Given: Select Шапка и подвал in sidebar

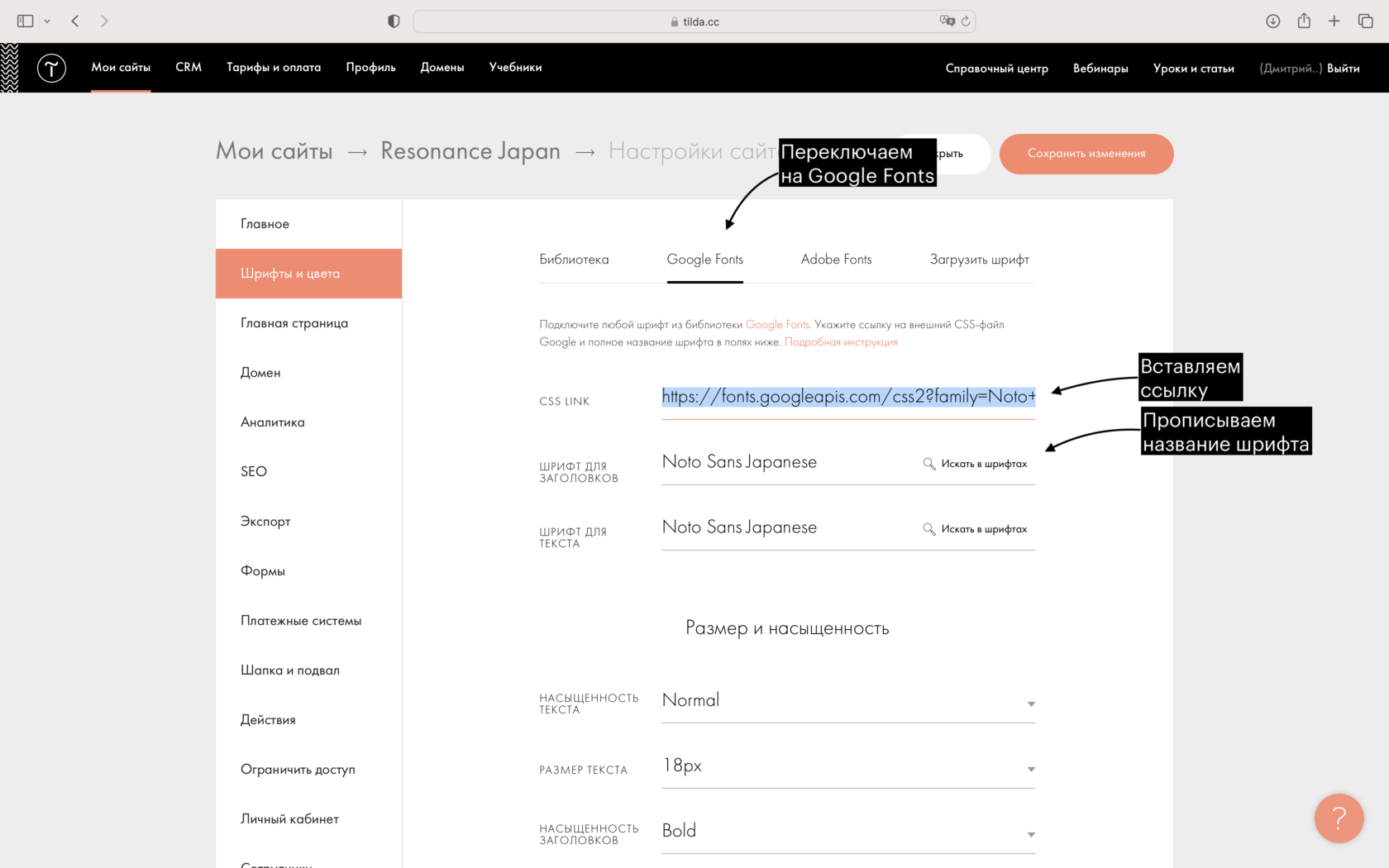Looking at the screenshot, I should (308, 670).
